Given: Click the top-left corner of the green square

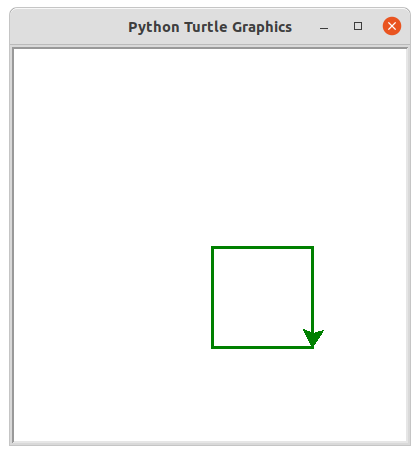Looking at the screenshot, I should pyautogui.click(x=212, y=247).
